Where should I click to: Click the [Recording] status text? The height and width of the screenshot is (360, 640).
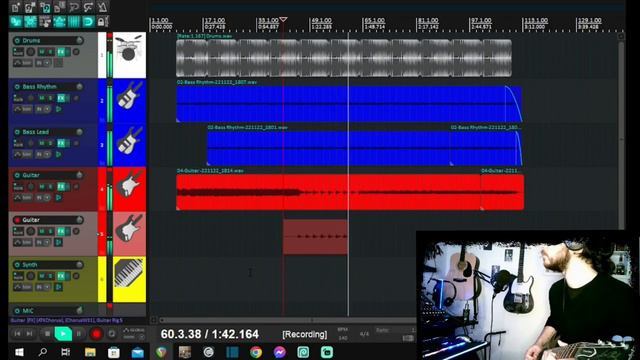[x=304, y=334]
